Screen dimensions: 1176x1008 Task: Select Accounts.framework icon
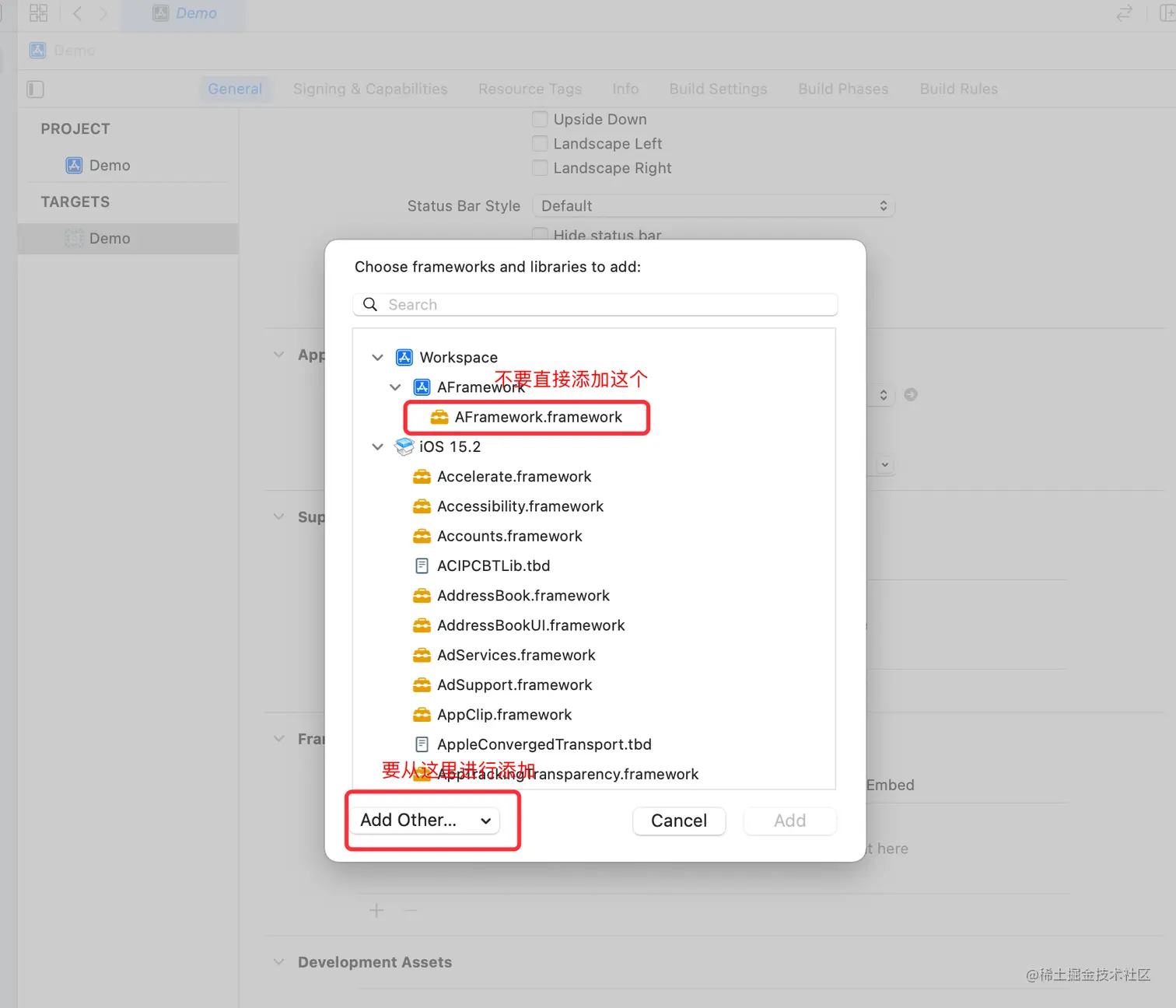coord(422,536)
